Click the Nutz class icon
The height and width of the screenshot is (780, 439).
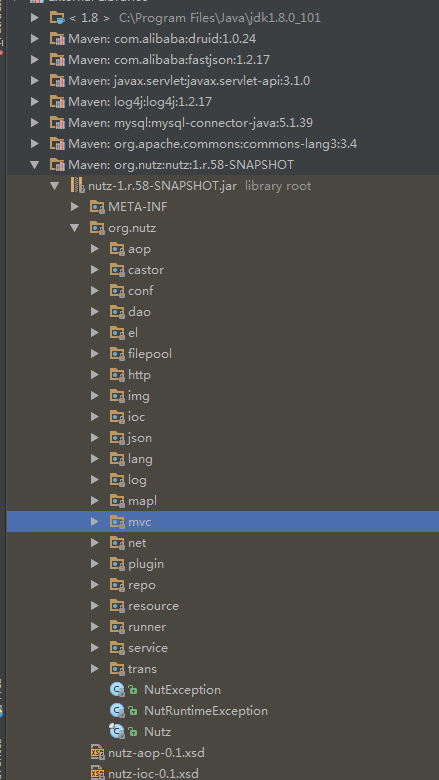point(116,731)
